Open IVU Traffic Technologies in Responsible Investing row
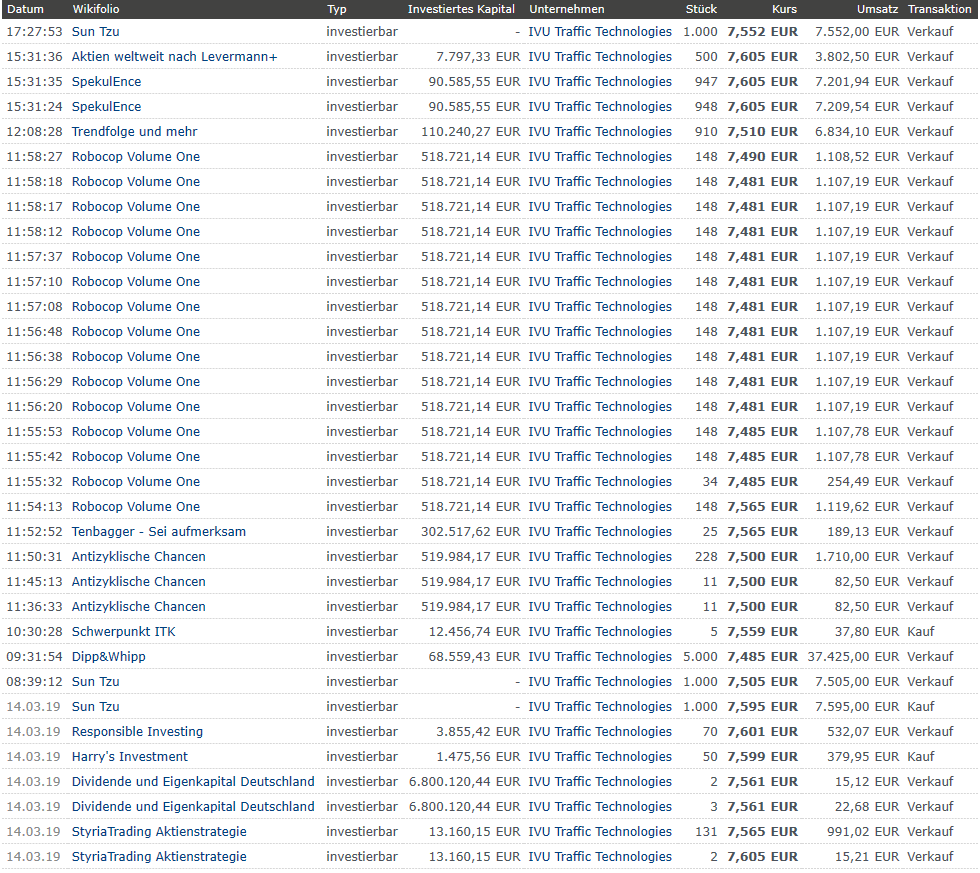 click(x=600, y=732)
